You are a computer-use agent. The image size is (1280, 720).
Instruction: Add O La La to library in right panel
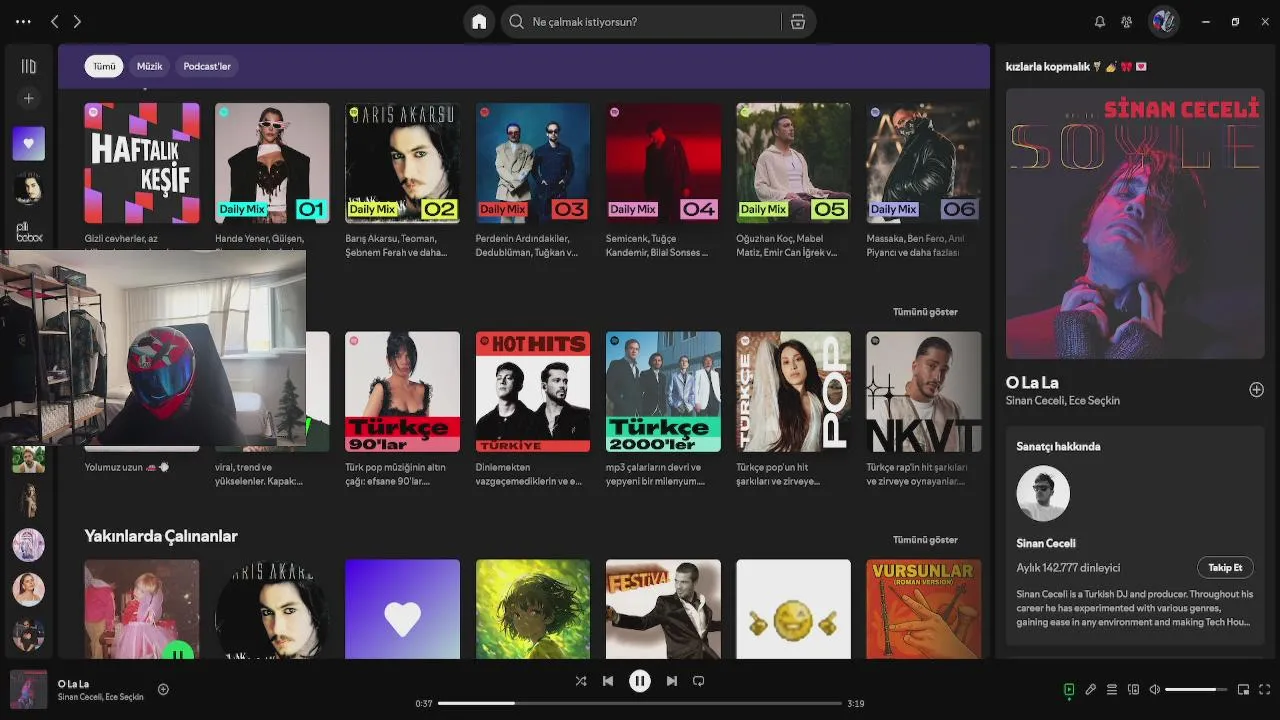coord(1257,390)
